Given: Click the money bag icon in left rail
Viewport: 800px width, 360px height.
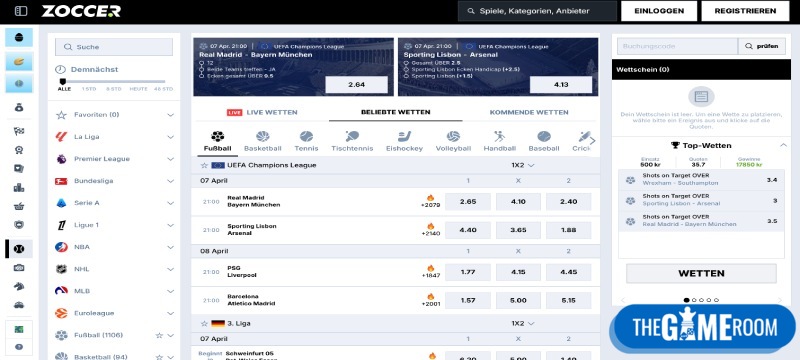Looking at the screenshot, I should click(19, 108).
